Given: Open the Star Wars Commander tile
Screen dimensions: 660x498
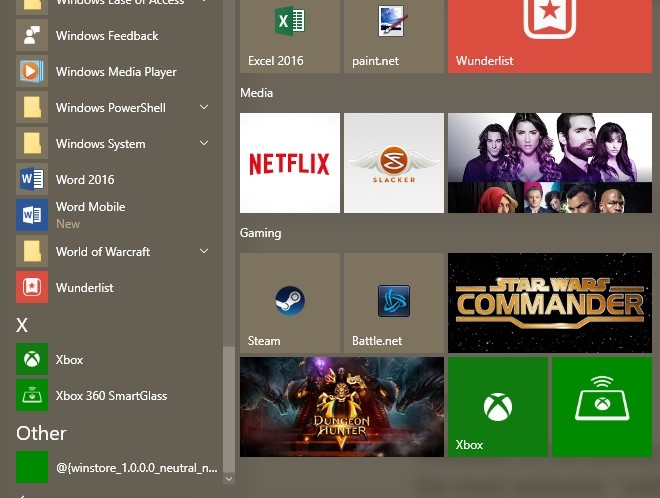Looking at the screenshot, I should (550, 303).
